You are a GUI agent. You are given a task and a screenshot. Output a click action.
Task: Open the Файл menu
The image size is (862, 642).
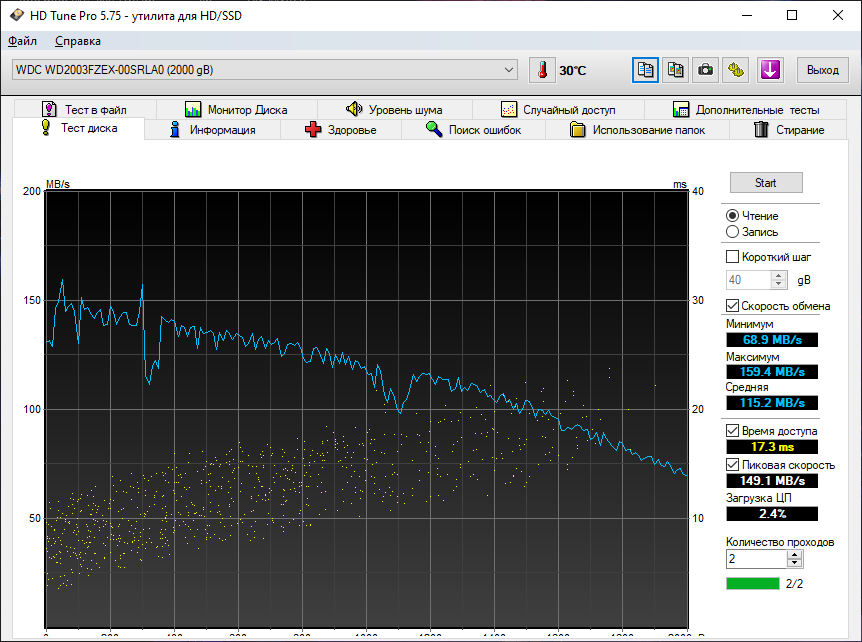tap(23, 41)
